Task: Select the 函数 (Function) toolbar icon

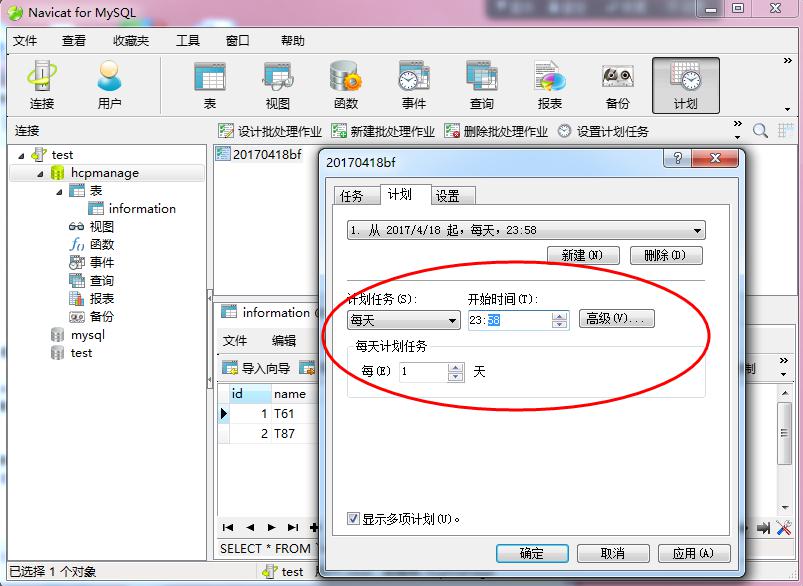Action: pos(346,85)
